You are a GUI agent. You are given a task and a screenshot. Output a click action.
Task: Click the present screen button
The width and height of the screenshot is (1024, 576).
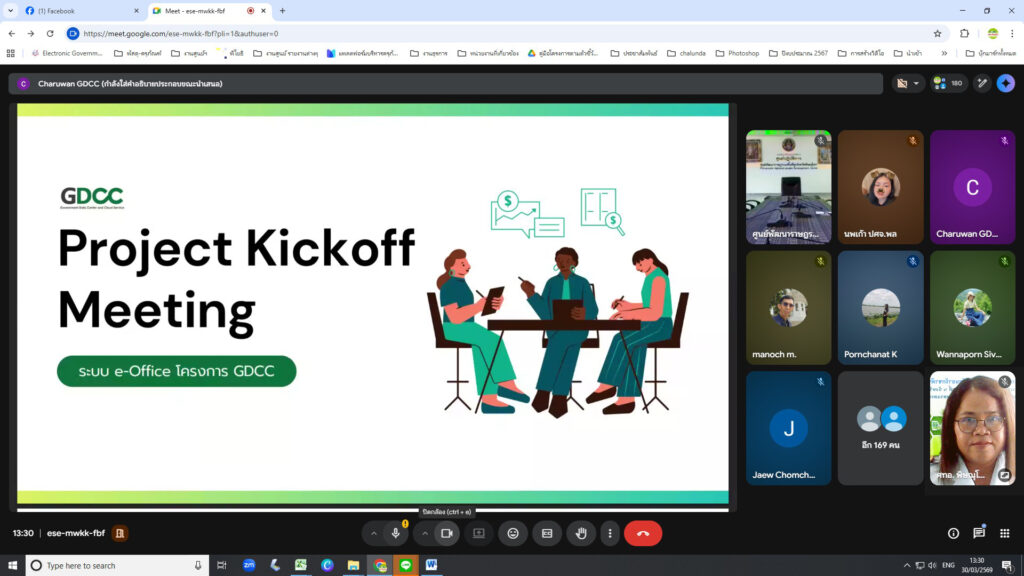pos(478,534)
